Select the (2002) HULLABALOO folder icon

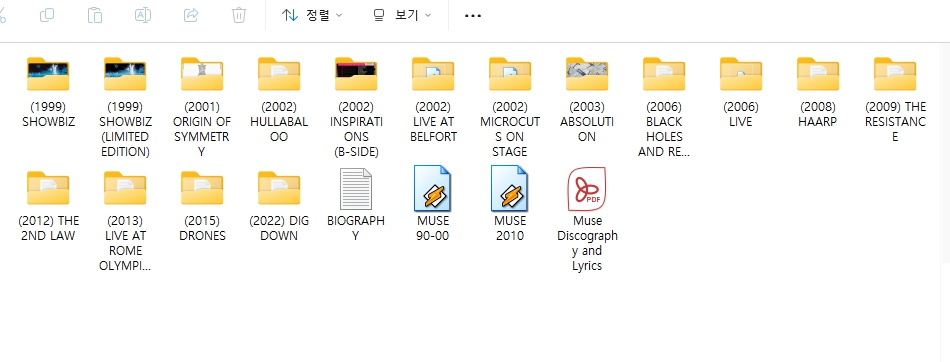(x=279, y=74)
